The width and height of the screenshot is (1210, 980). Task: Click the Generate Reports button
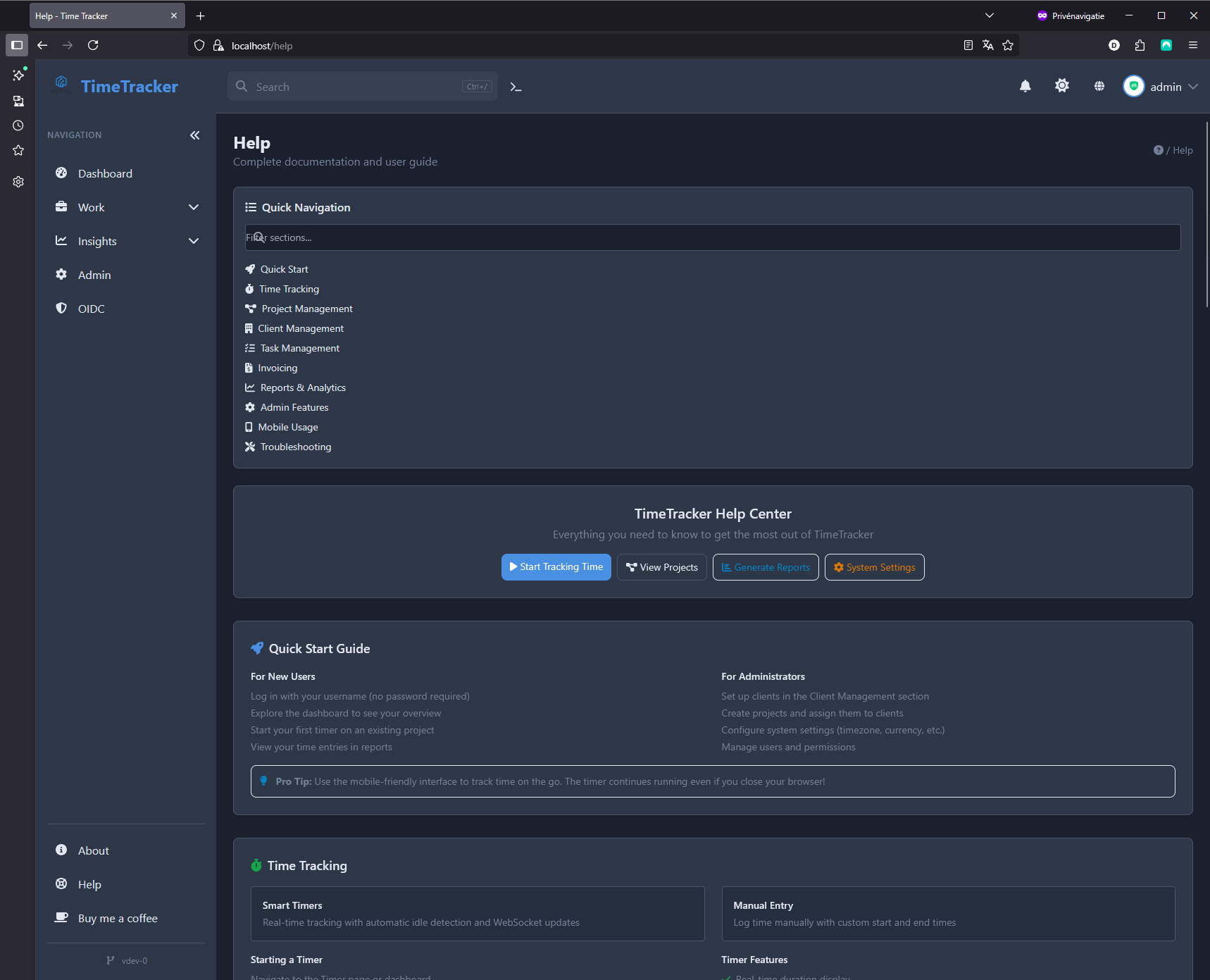pos(766,567)
